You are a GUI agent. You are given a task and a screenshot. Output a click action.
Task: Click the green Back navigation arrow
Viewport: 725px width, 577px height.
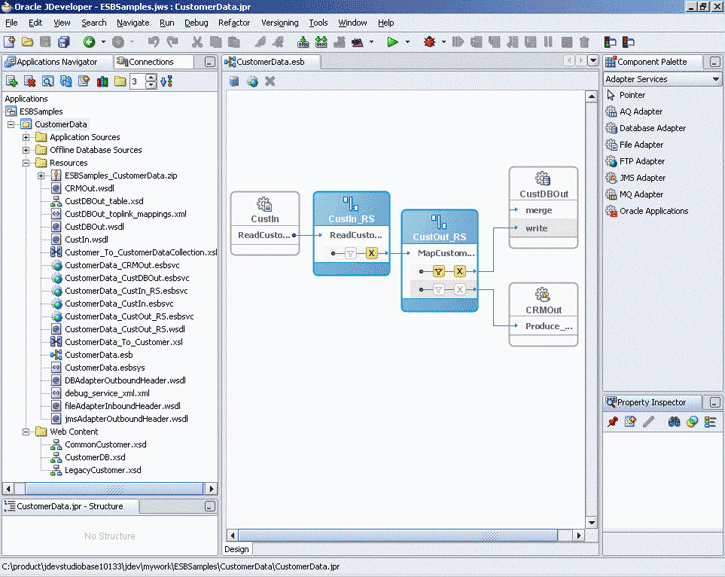pyautogui.click(x=89, y=42)
